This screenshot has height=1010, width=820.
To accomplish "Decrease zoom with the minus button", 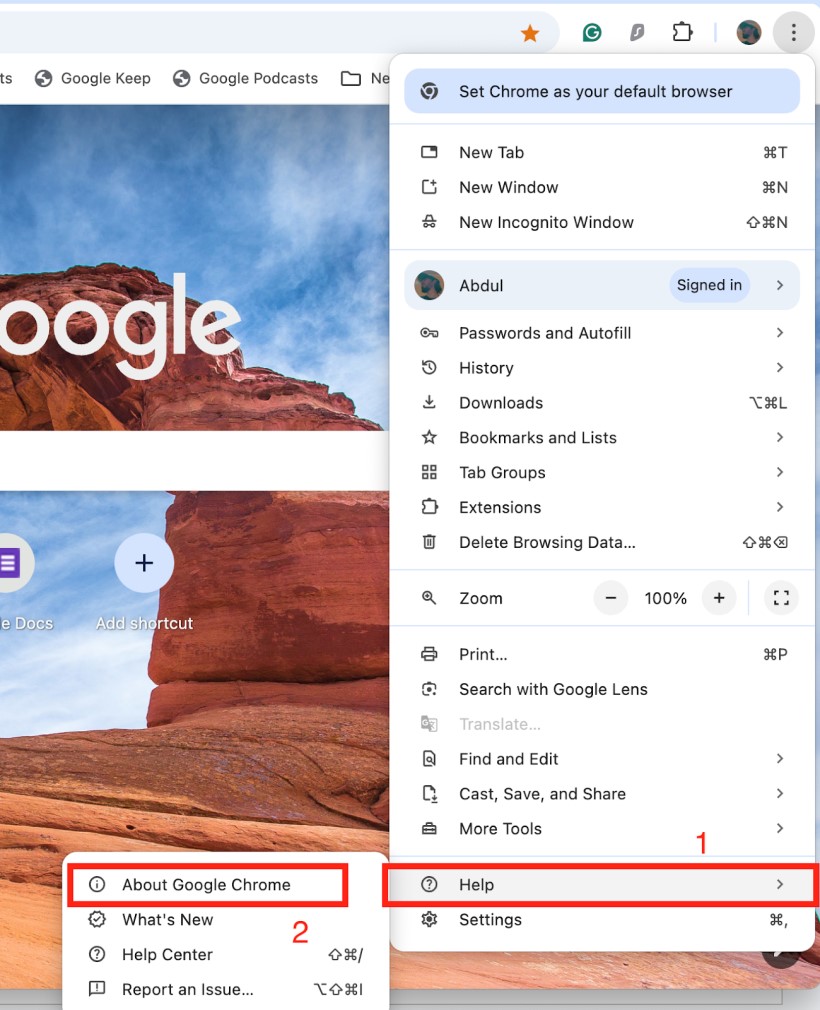I will (611, 598).
